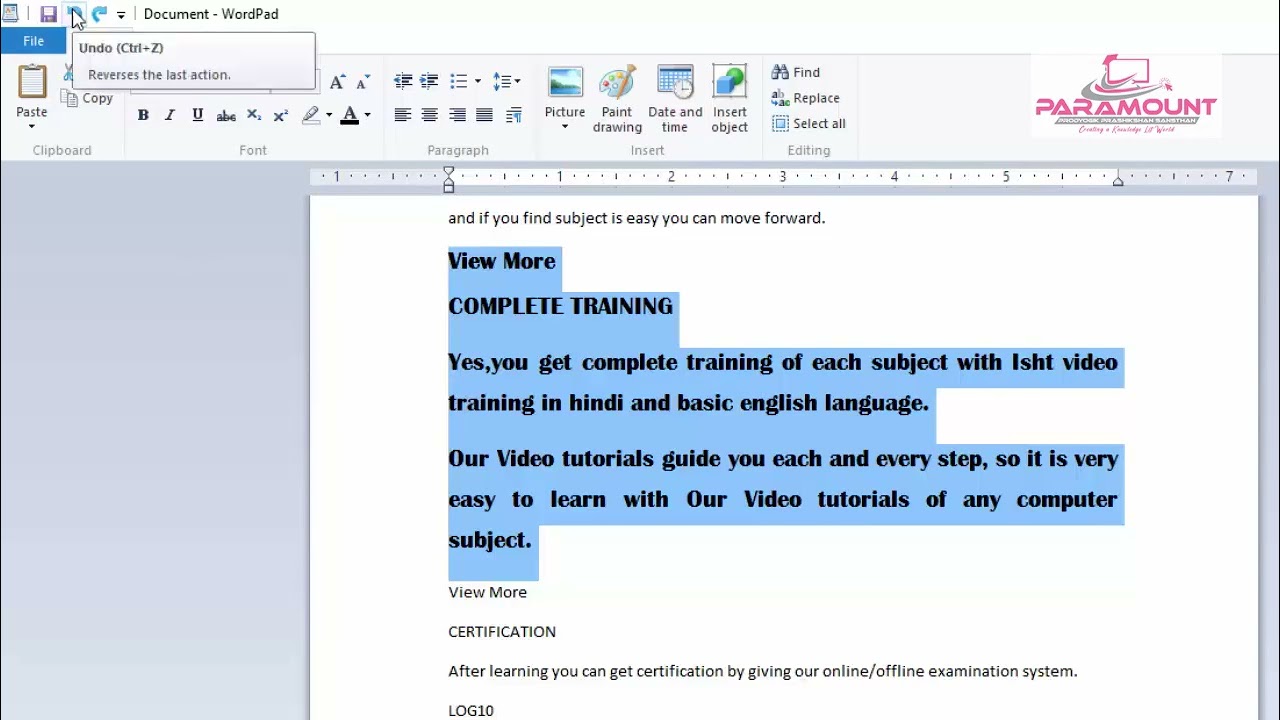This screenshot has height=720, width=1280.
Task: Click the first-line indent marker on the ruler
Action: coord(449,172)
